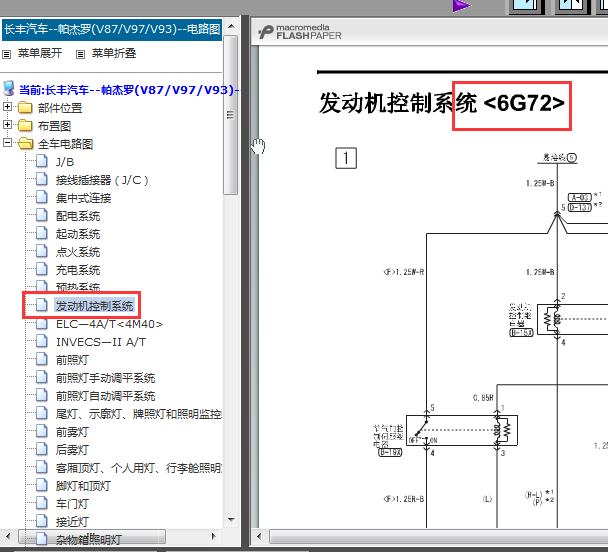Click the computer icon beside 当前 link

[x=9, y=88]
